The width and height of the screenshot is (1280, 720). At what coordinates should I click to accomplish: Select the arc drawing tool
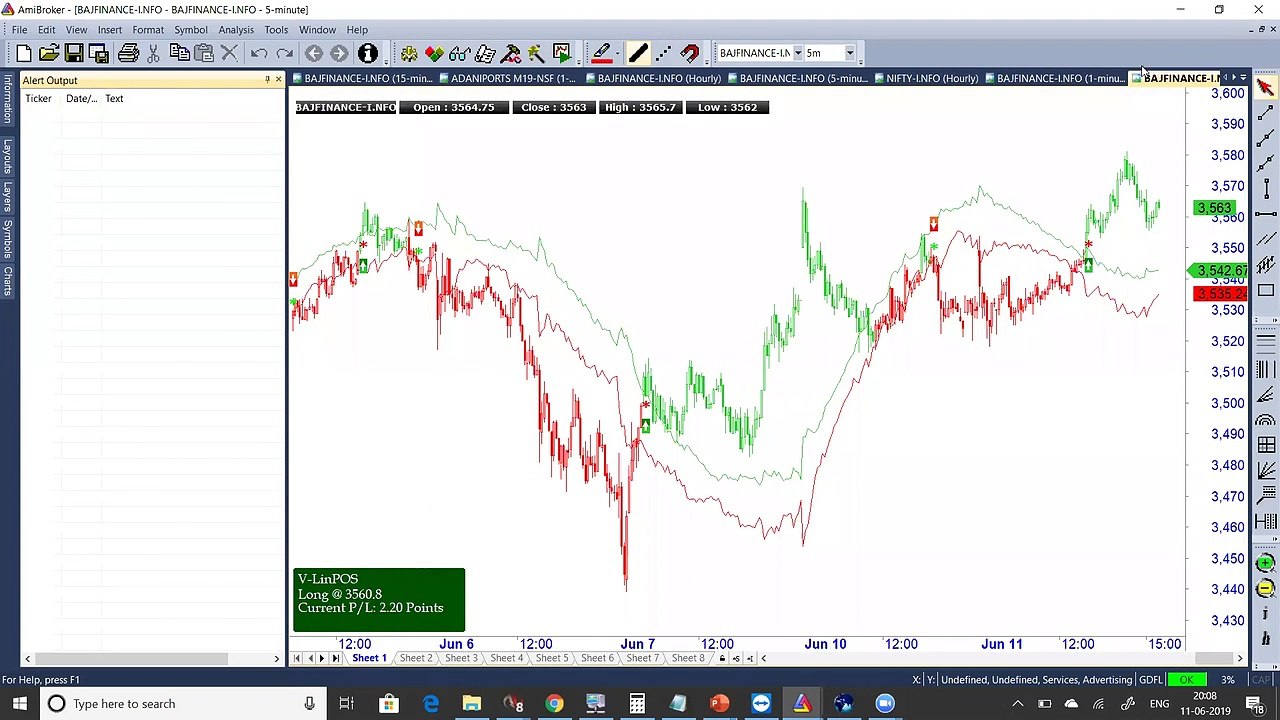pyautogui.click(x=1266, y=419)
